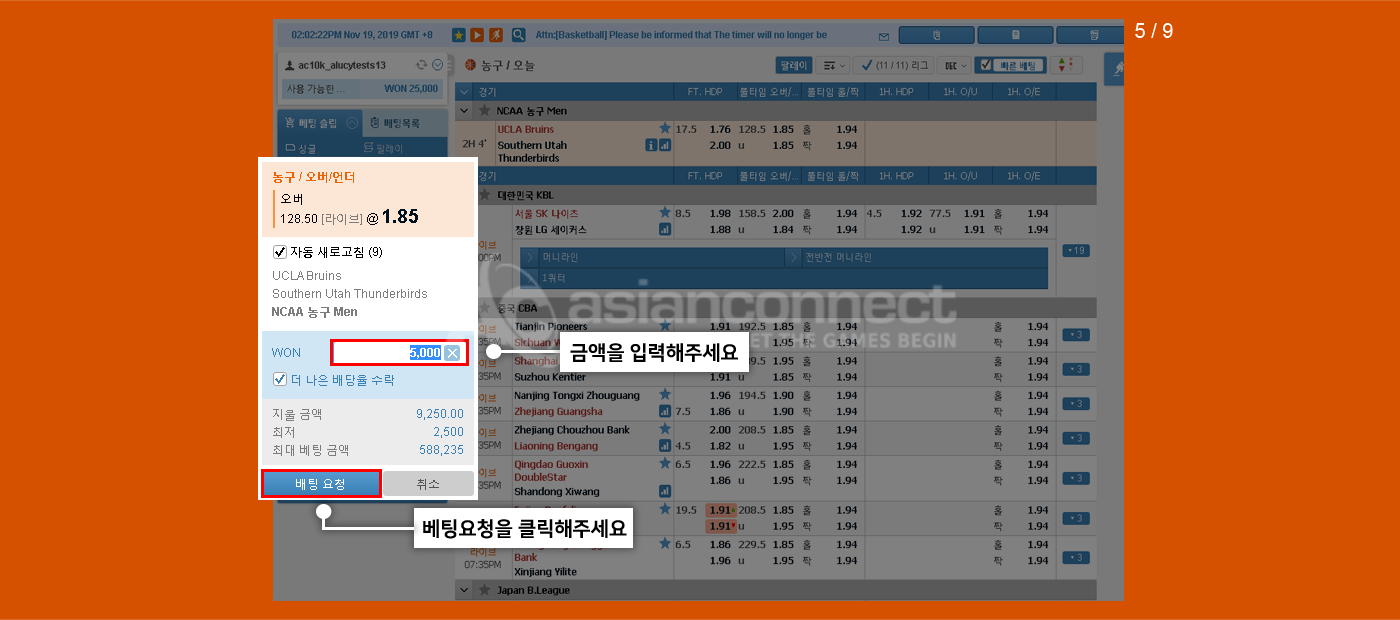
Task: Favorite the 서울 SK 나이츠 match star
Action: 665,213
